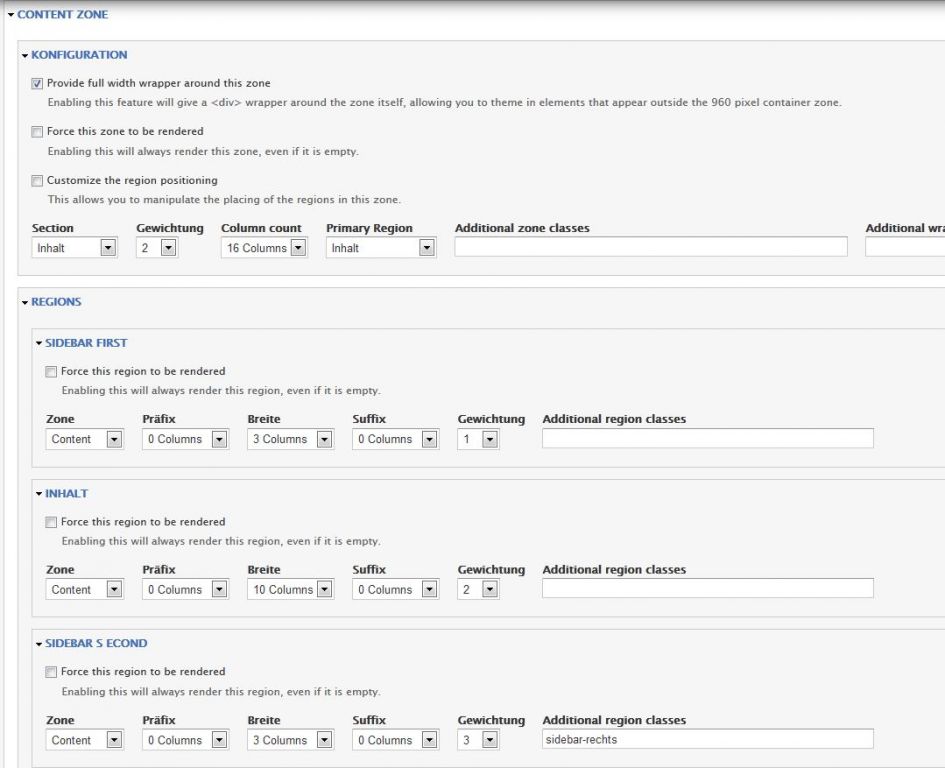Enable Customize the region positioning
The image size is (945, 768).
click(38, 181)
